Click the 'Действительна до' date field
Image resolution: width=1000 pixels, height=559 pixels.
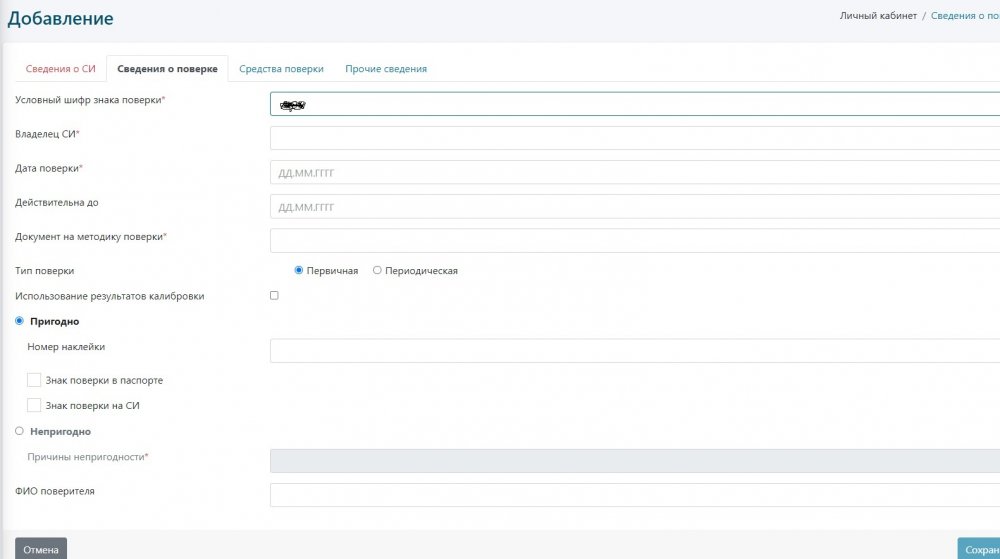(635, 206)
